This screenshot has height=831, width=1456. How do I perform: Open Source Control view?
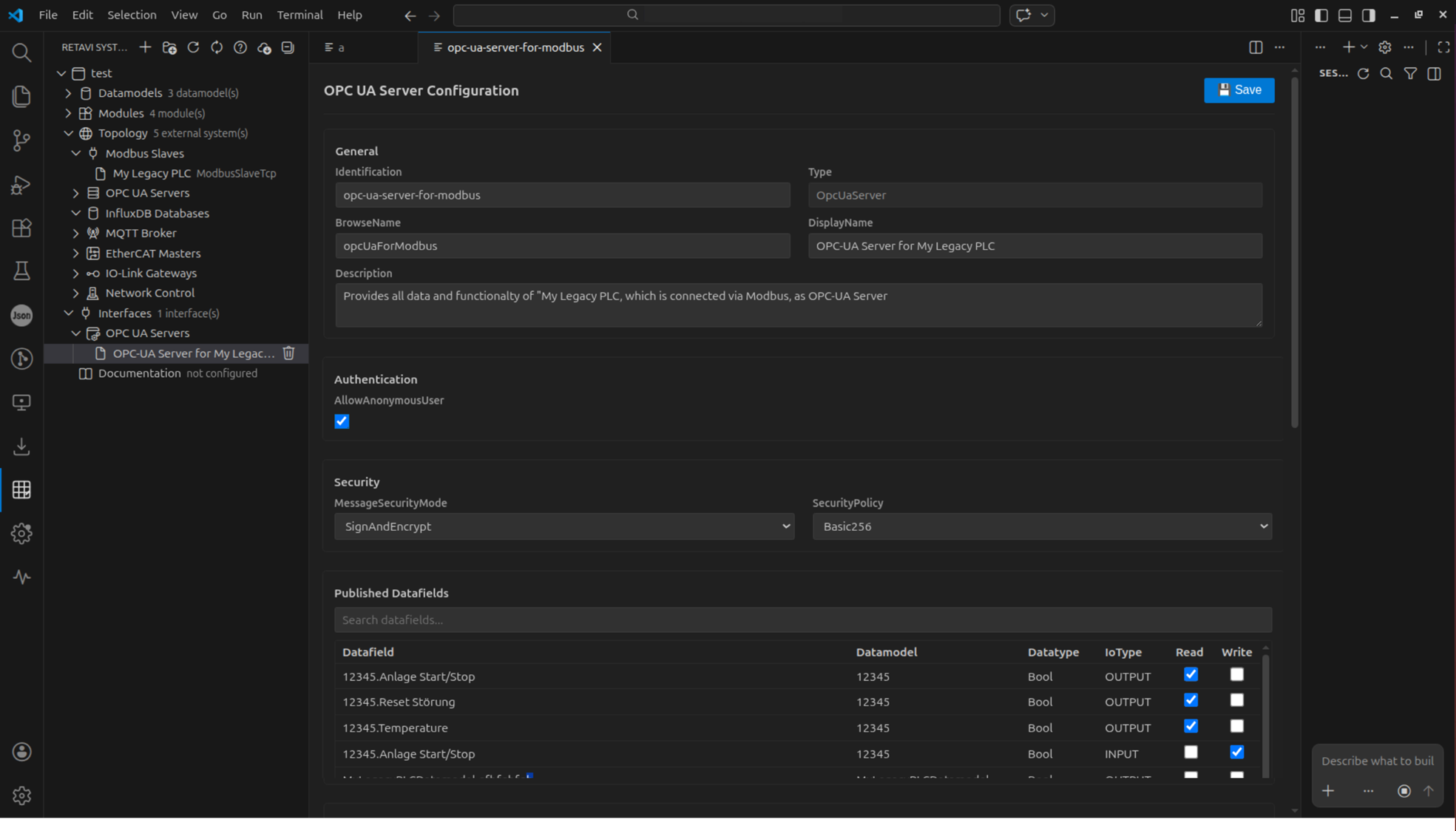(21, 140)
